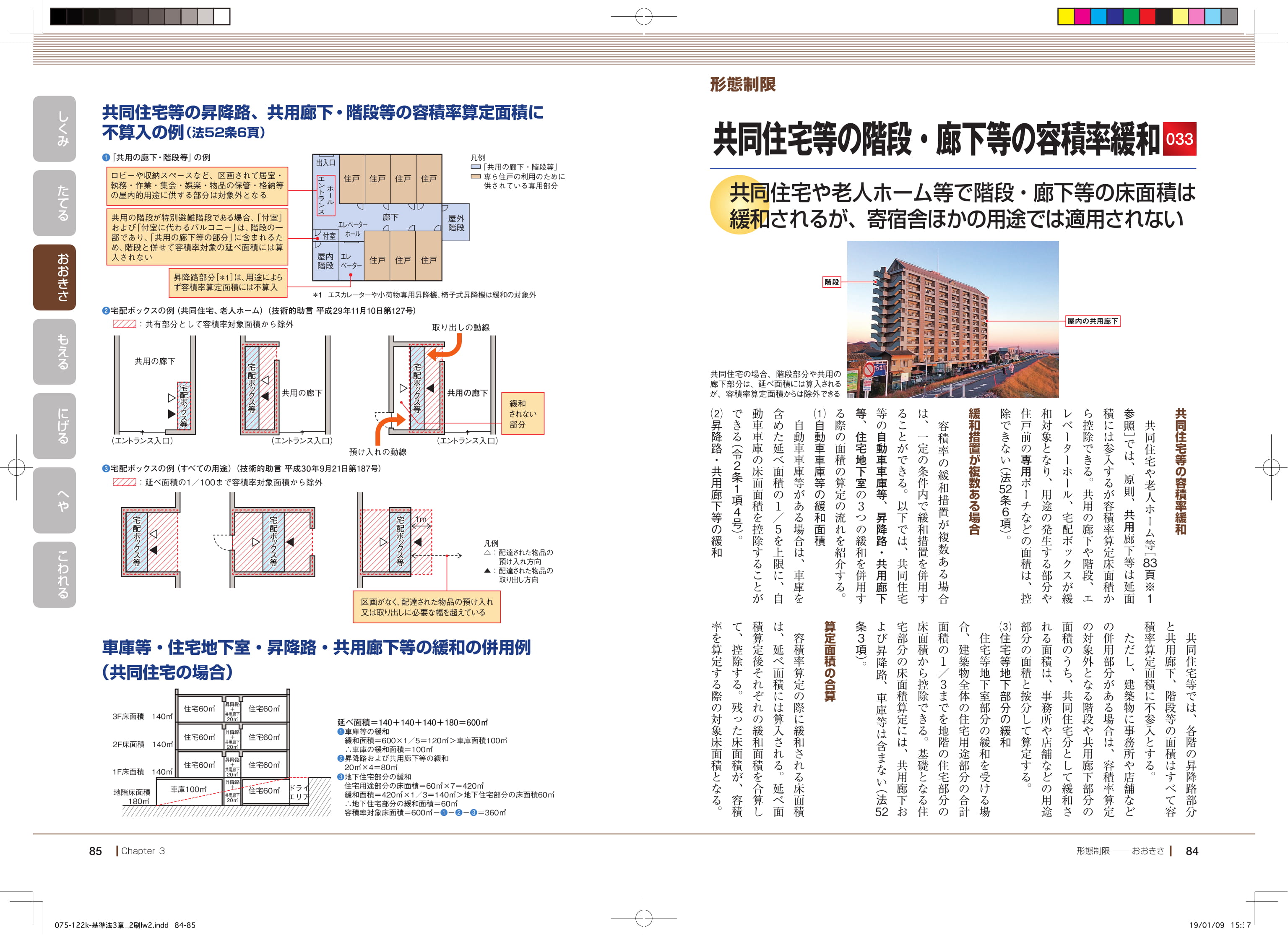
Task: Click the bottom center registration mark
Action: (x=644, y=917)
